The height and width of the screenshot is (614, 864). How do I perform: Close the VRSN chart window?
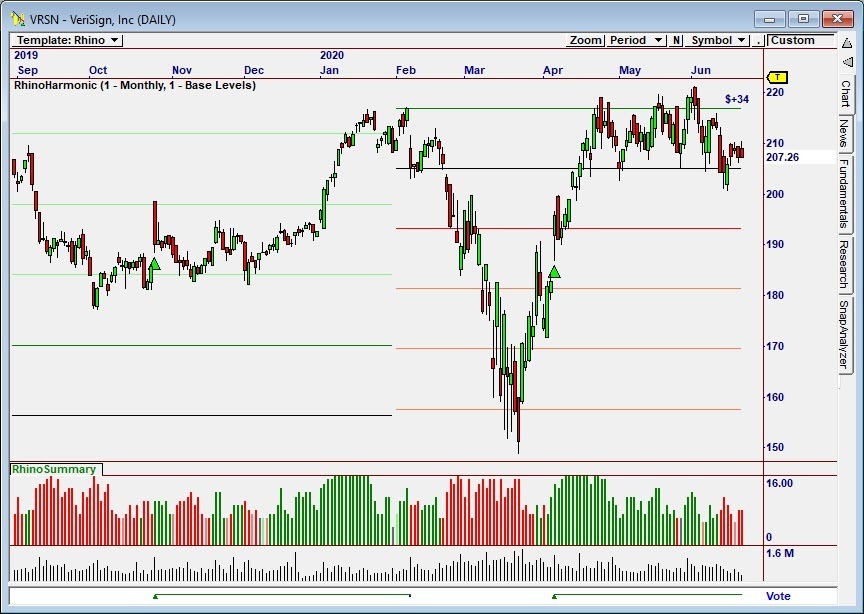(838, 19)
